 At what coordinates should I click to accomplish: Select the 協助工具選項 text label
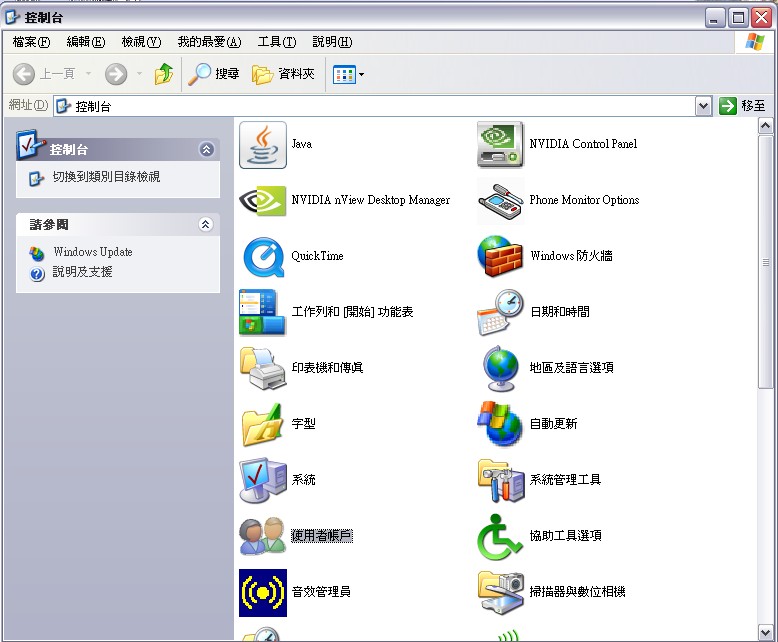pyautogui.click(x=566, y=536)
